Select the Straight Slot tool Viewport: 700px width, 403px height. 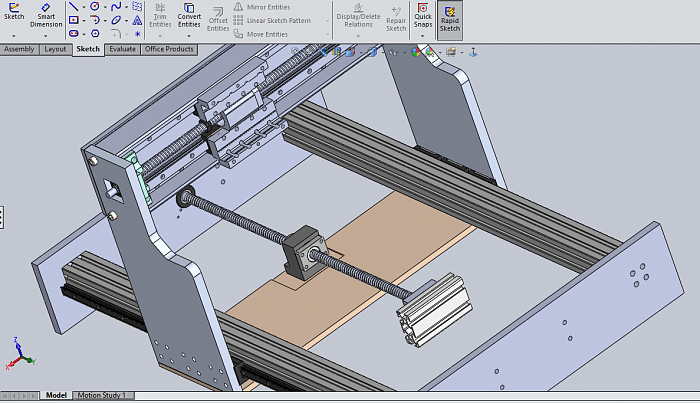(74, 33)
